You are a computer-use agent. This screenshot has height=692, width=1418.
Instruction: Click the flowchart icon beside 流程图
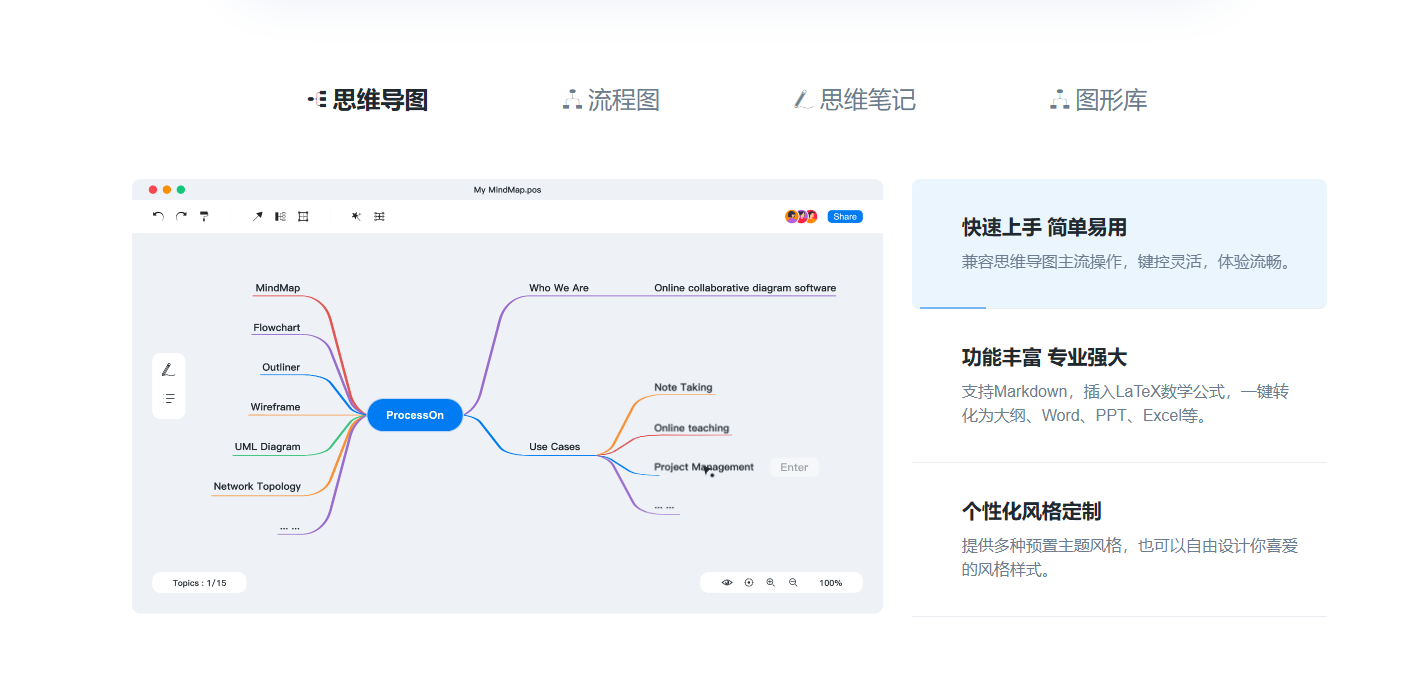point(572,100)
